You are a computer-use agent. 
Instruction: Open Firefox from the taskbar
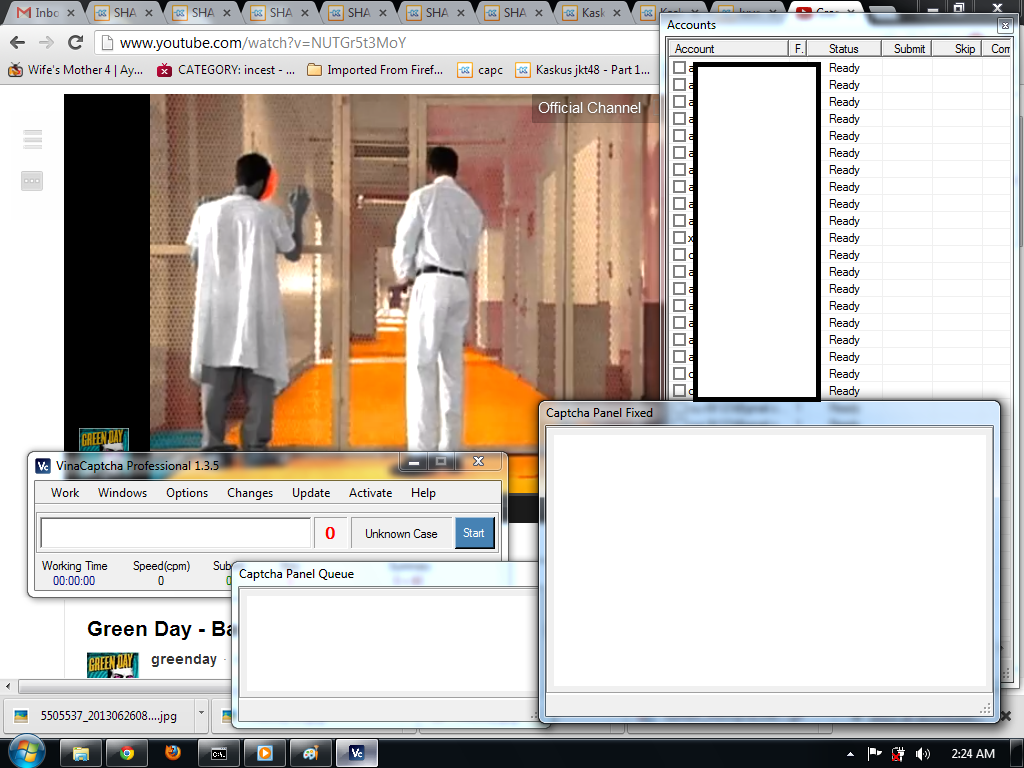pos(172,753)
